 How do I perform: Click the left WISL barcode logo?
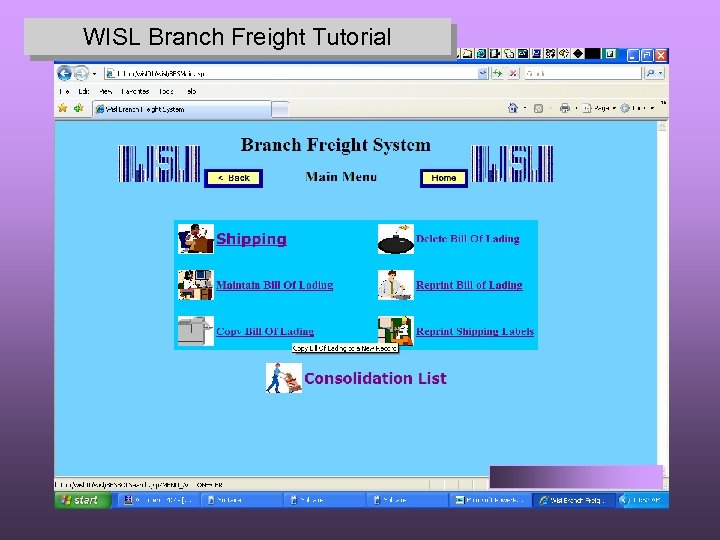pyautogui.click(x=159, y=164)
